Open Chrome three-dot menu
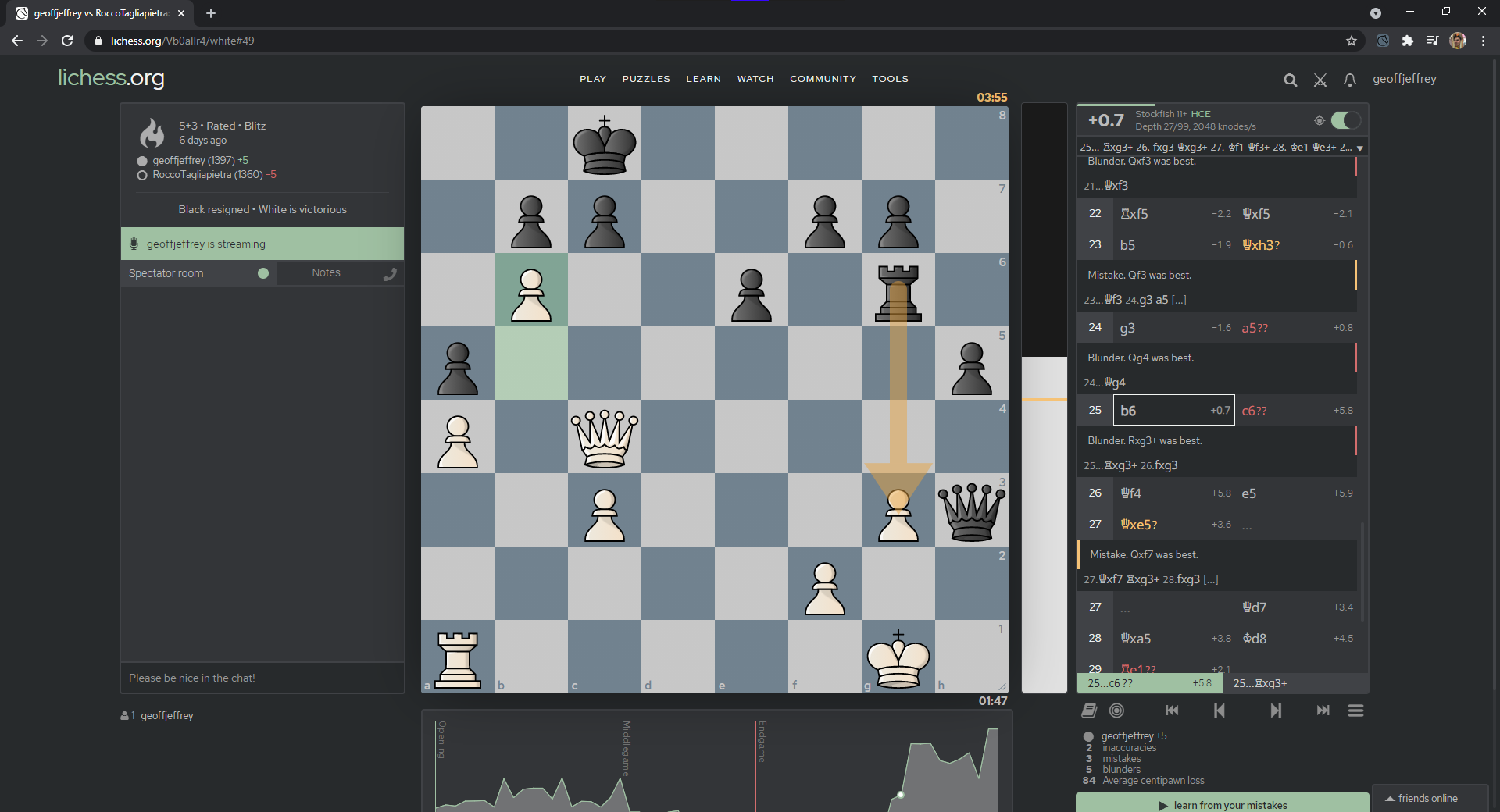 1483,41
